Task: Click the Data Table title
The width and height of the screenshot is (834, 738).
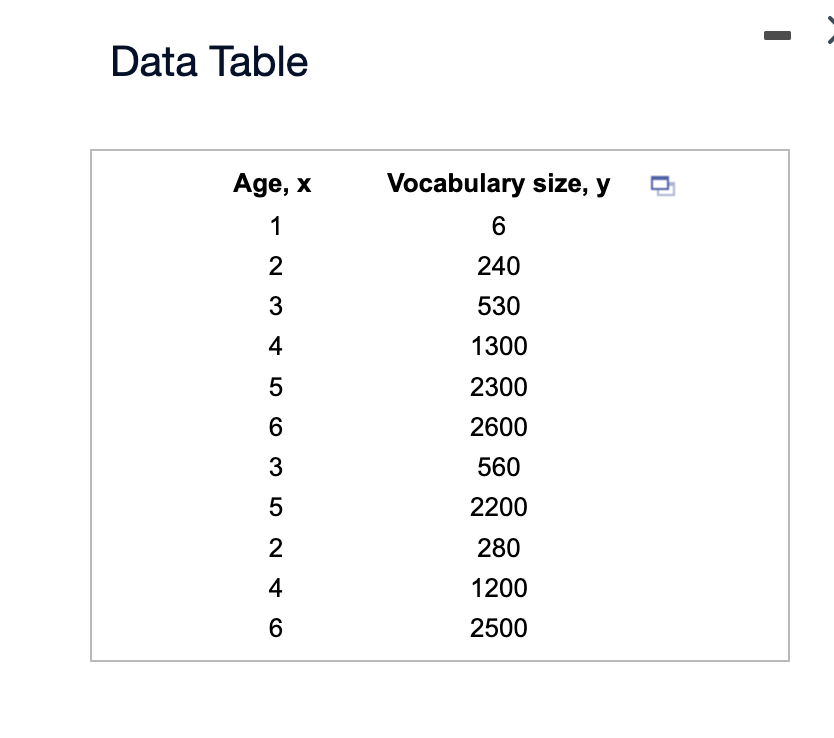Action: 209,62
